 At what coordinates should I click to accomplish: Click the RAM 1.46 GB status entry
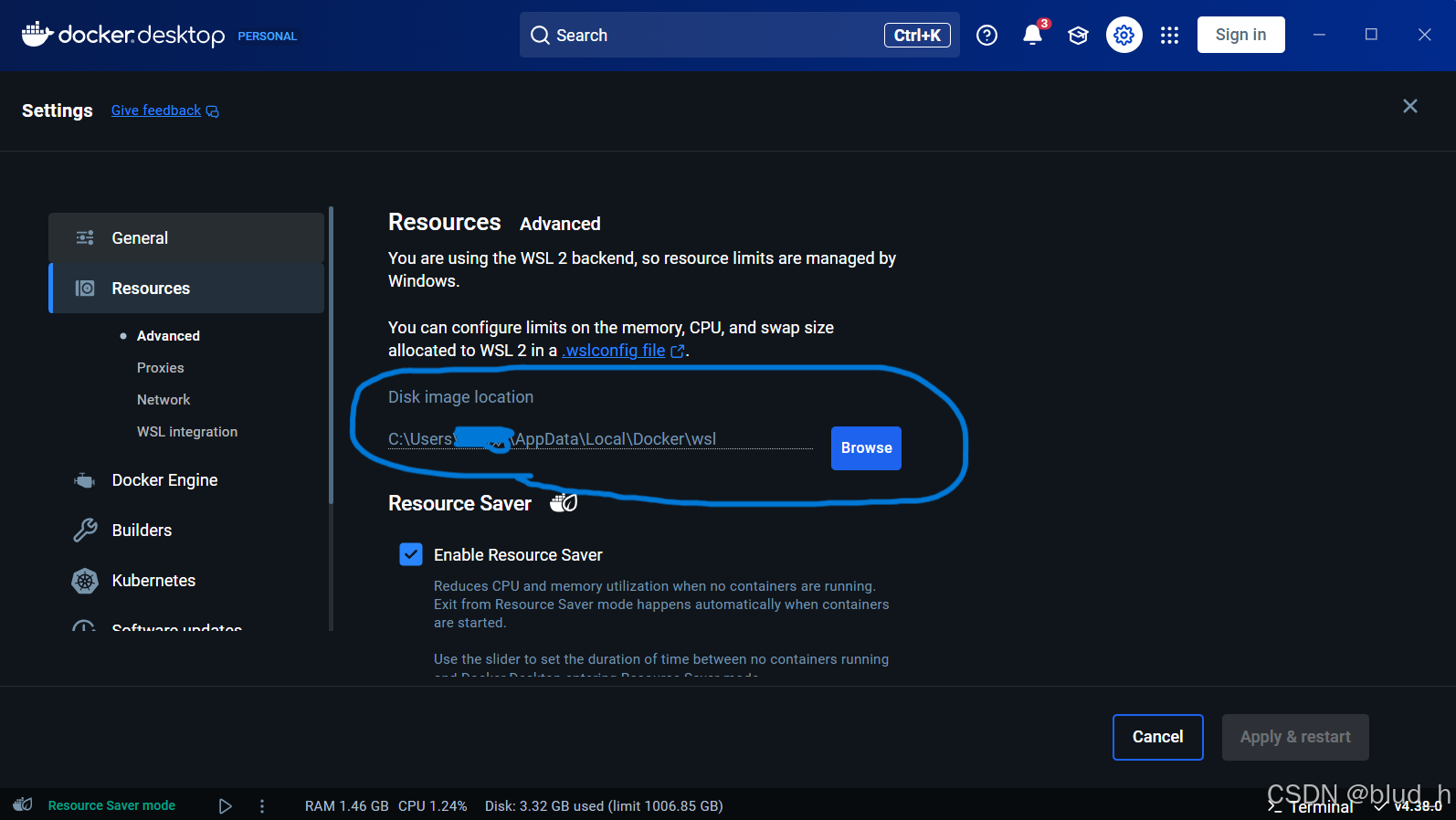pyautogui.click(x=347, y=806)
